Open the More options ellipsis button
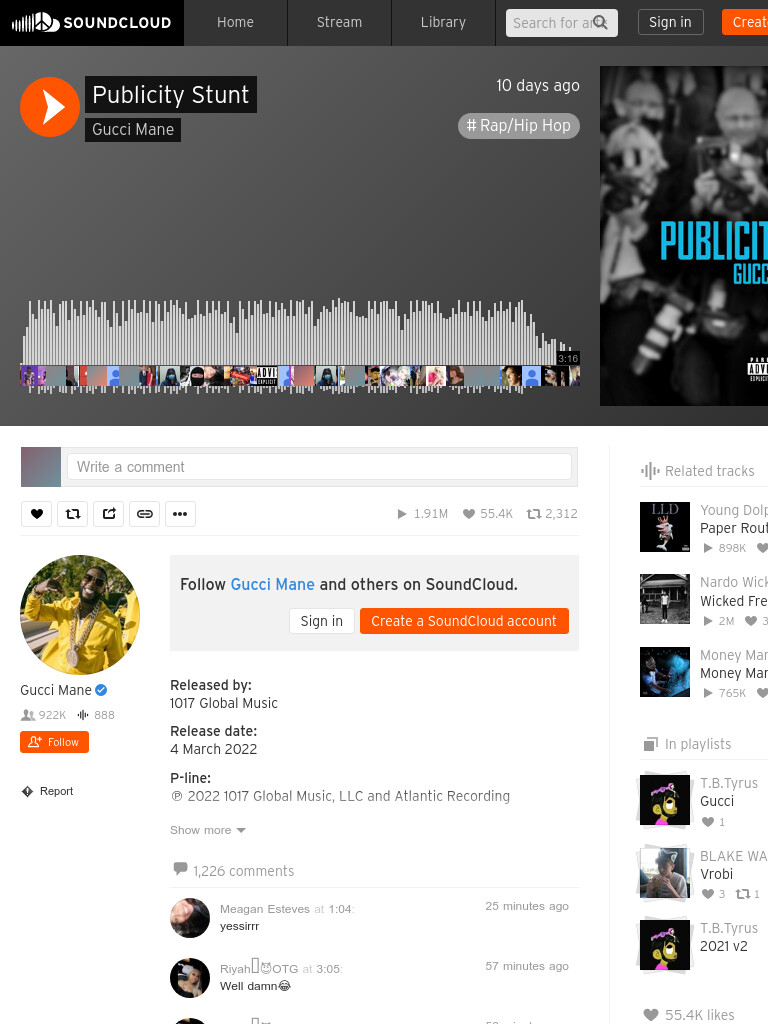This screenshot has width=768, height=1024. (180, 514)
